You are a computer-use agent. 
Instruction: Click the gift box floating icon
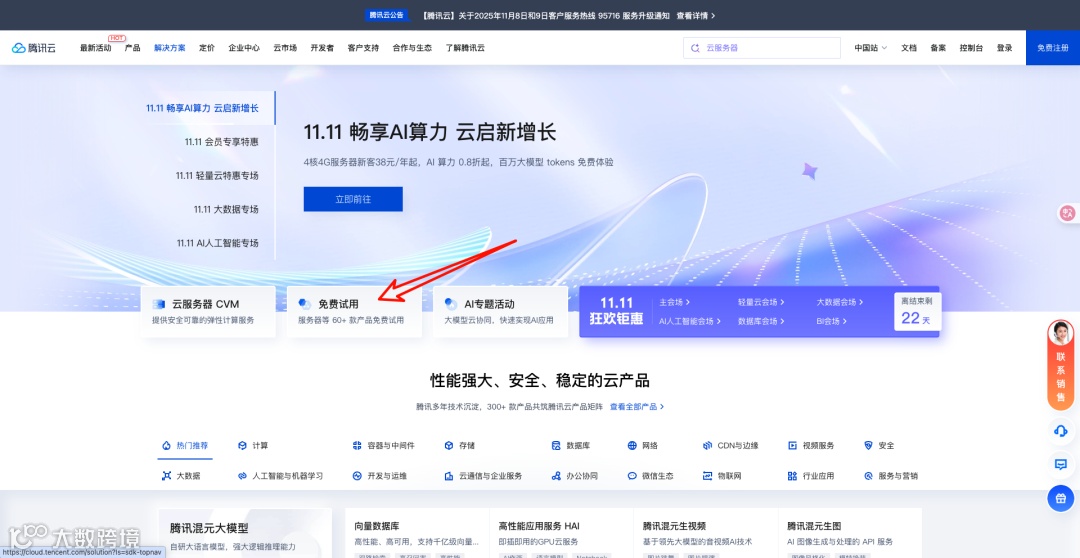[1061, 498]
